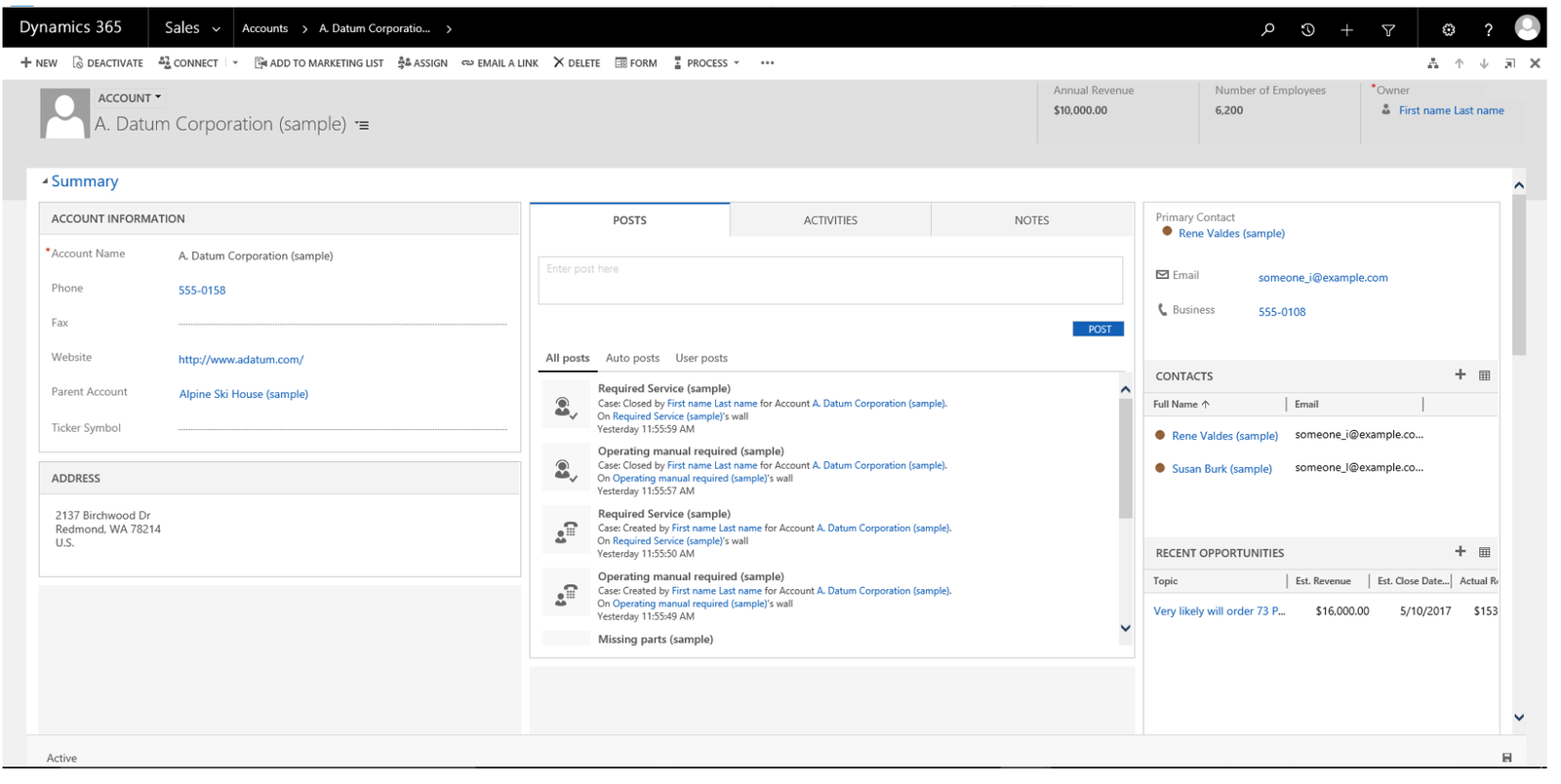Open primary contact Rene Valdes (sample)
This screenshot has height=784, width=1561.
tap(1231, 234)
